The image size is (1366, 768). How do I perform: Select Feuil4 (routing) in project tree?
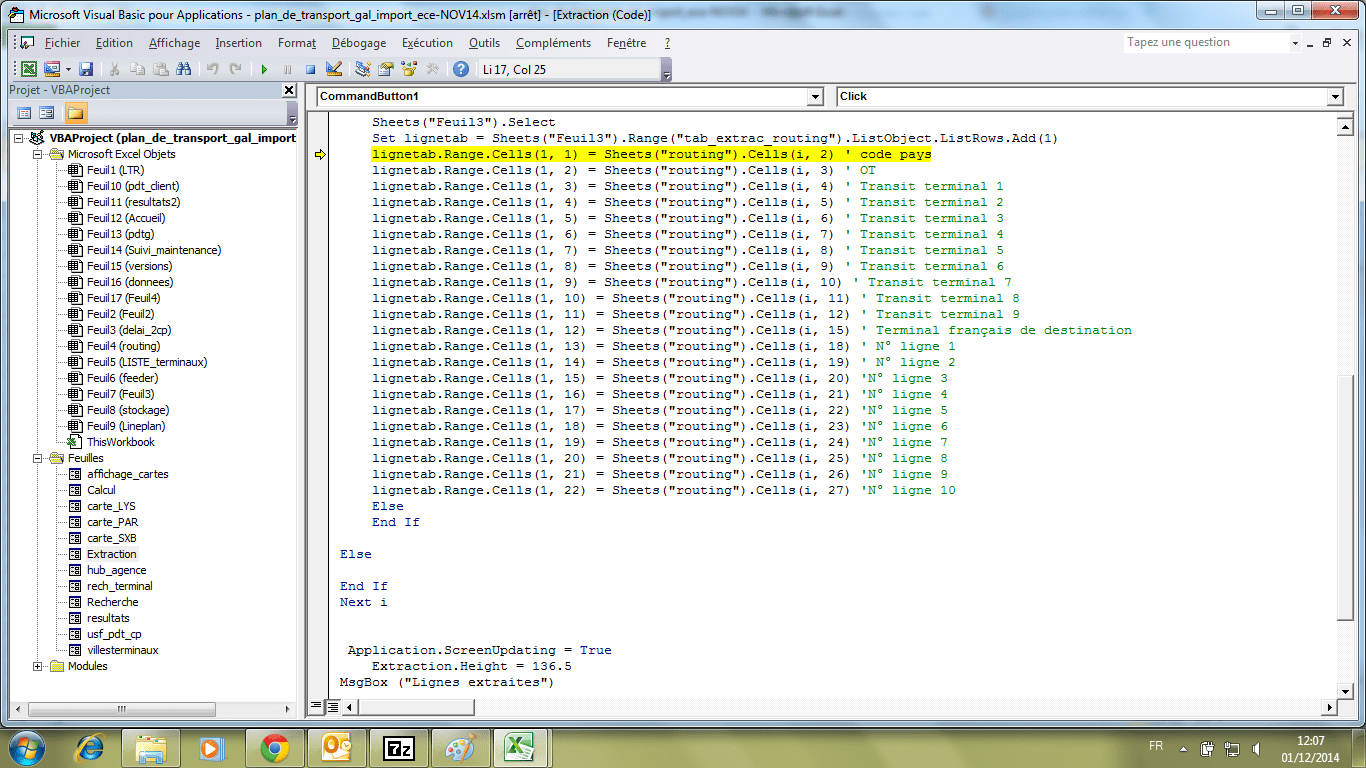123,346
